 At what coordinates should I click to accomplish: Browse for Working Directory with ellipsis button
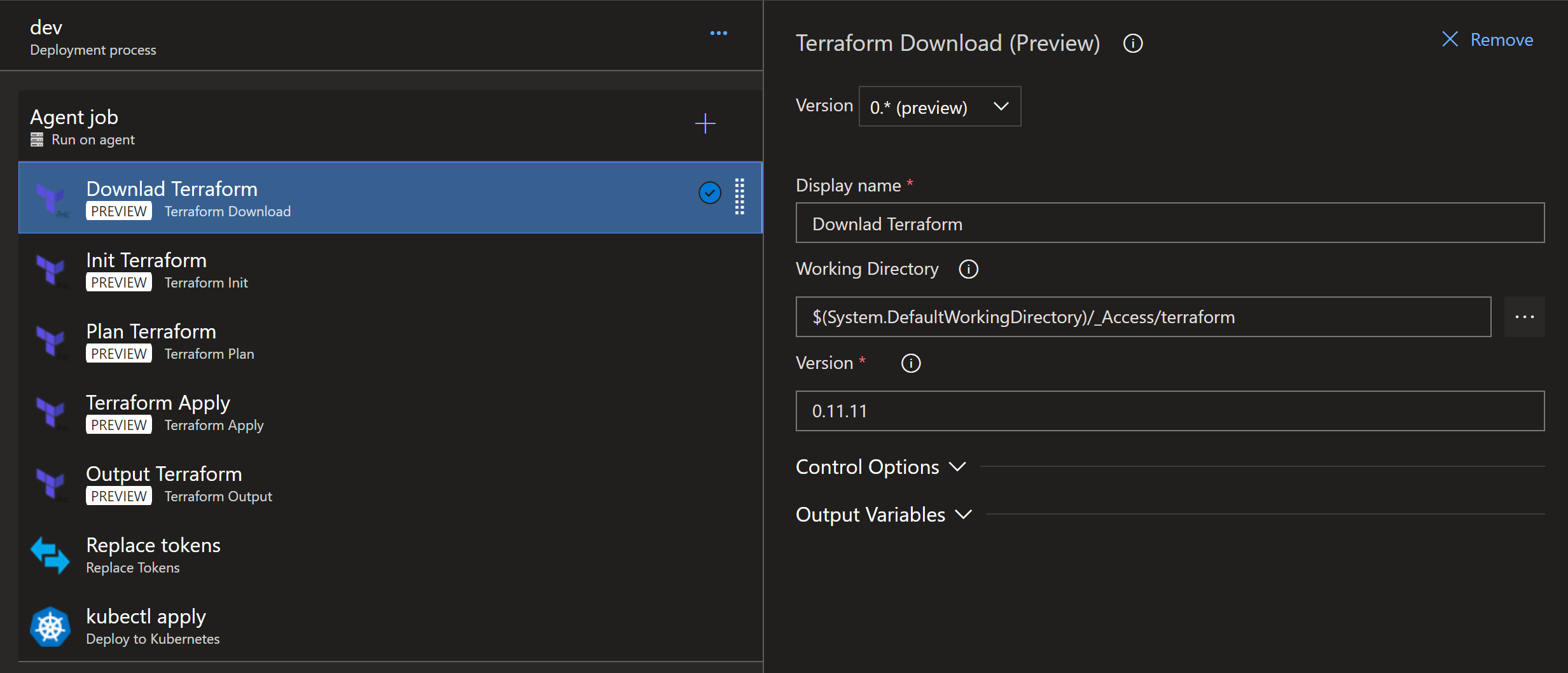click(1524, 317)
